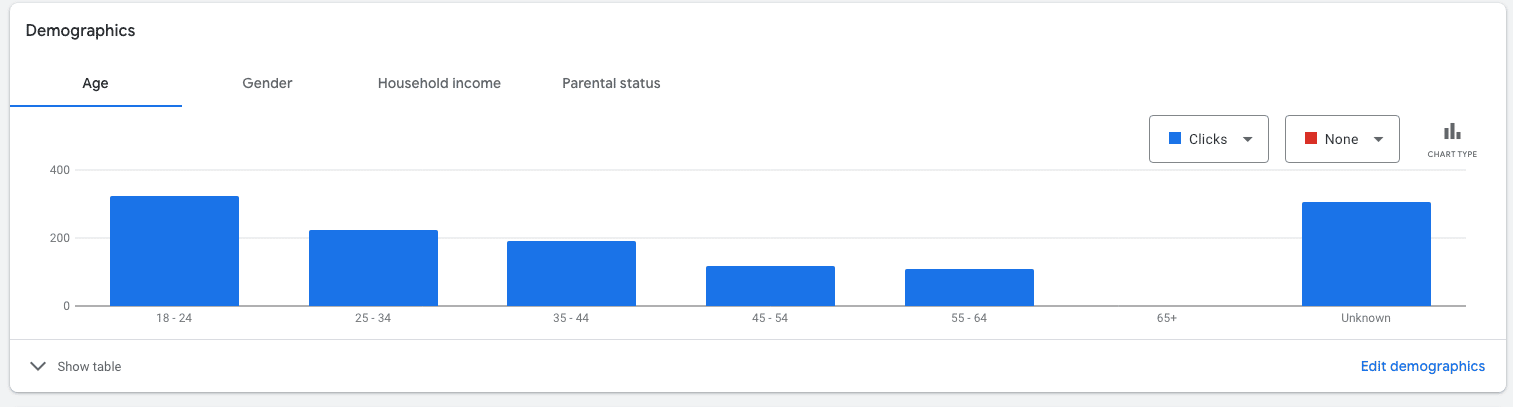Expand the Show table section
Viewport: 1513px width, 407px height.
coord(76,366)
